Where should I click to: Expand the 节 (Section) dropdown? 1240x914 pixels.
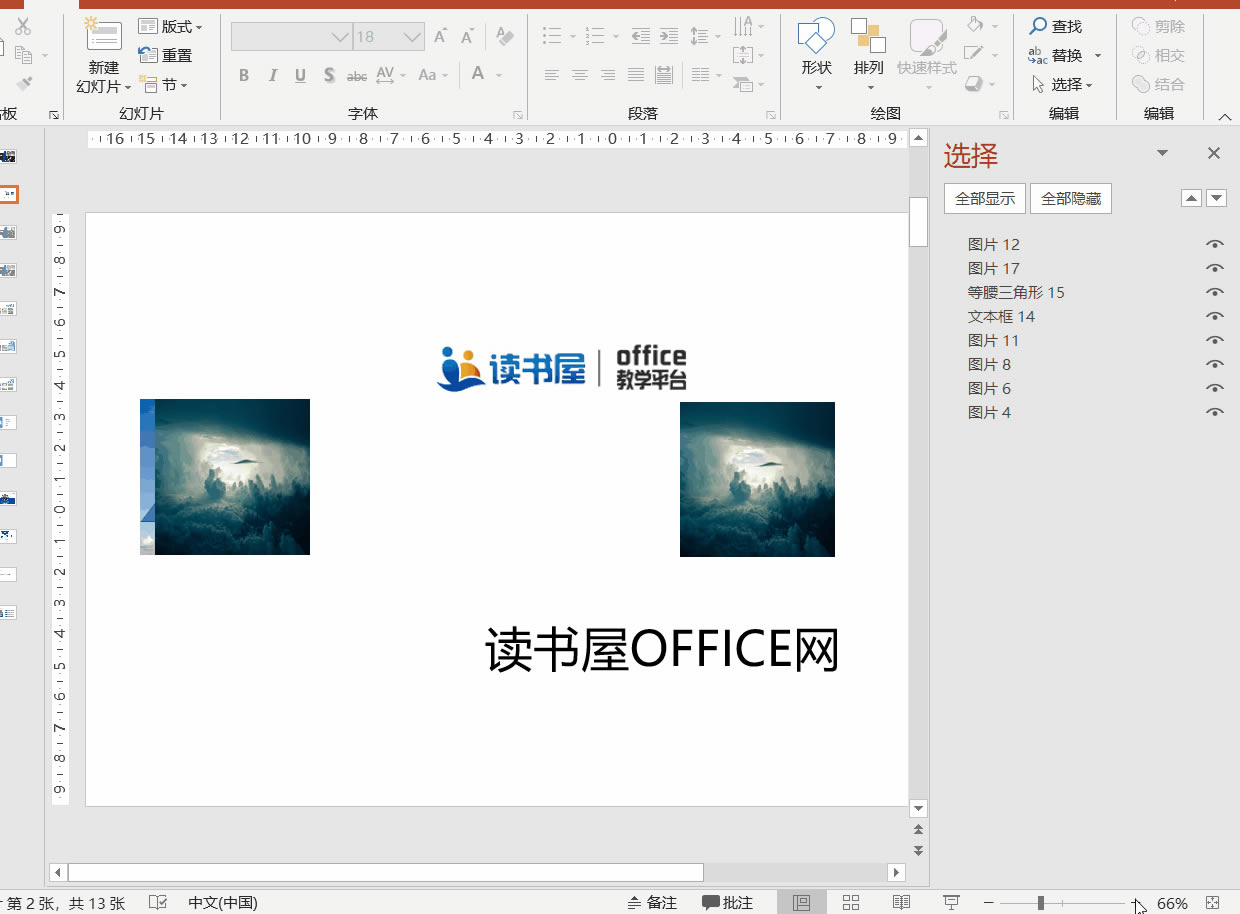click(x=170, y=85)
